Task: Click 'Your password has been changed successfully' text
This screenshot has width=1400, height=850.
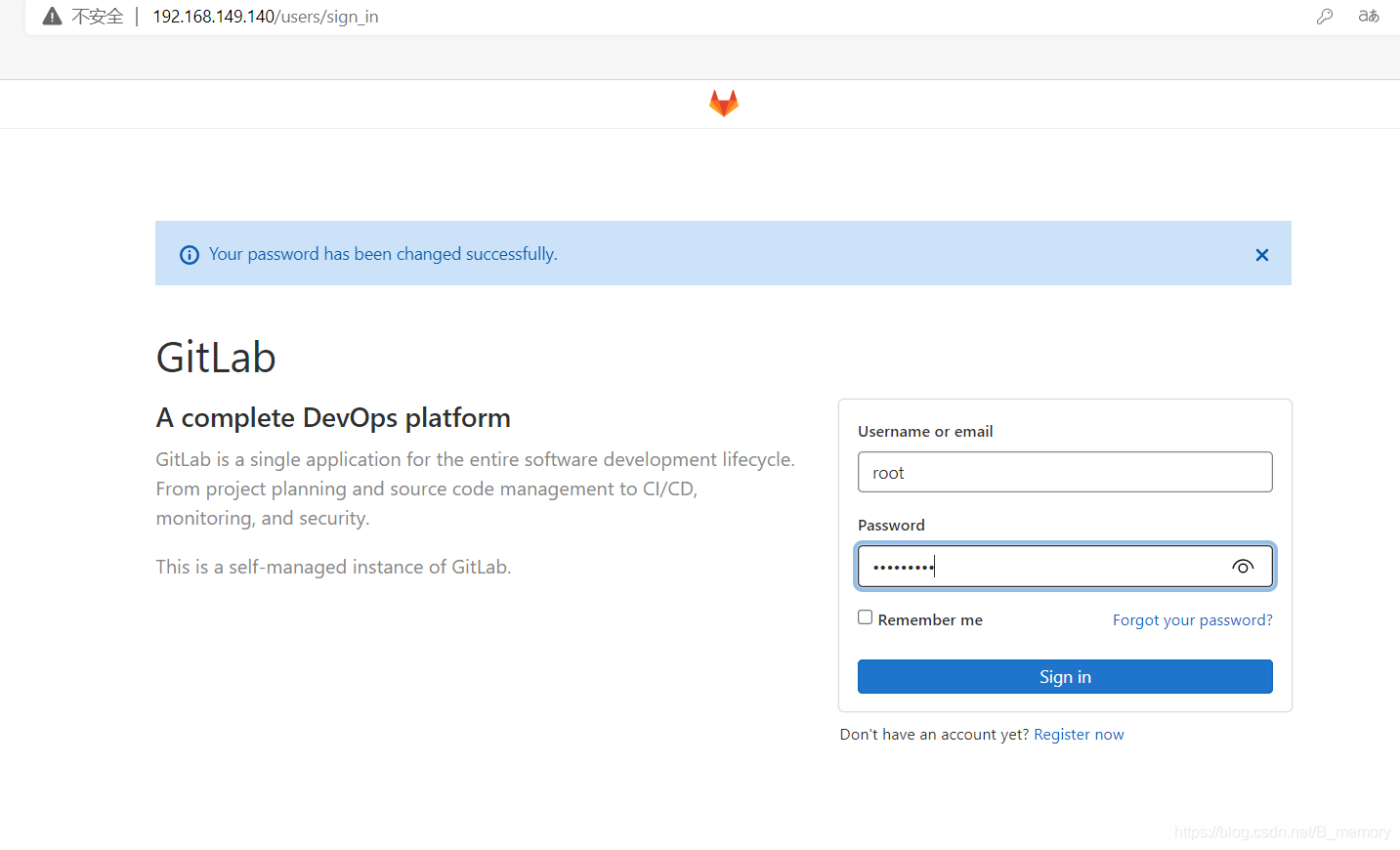Action: point(383,254)
